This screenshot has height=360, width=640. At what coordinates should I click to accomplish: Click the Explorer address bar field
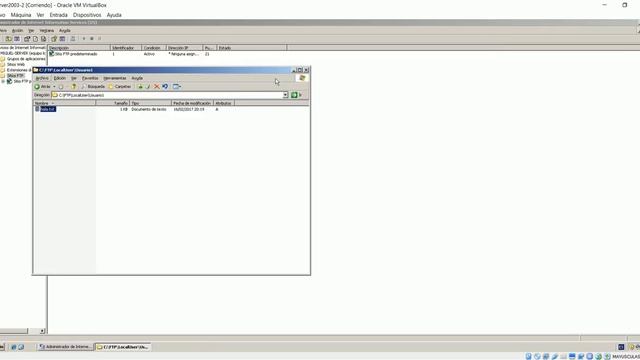point(167,95)
